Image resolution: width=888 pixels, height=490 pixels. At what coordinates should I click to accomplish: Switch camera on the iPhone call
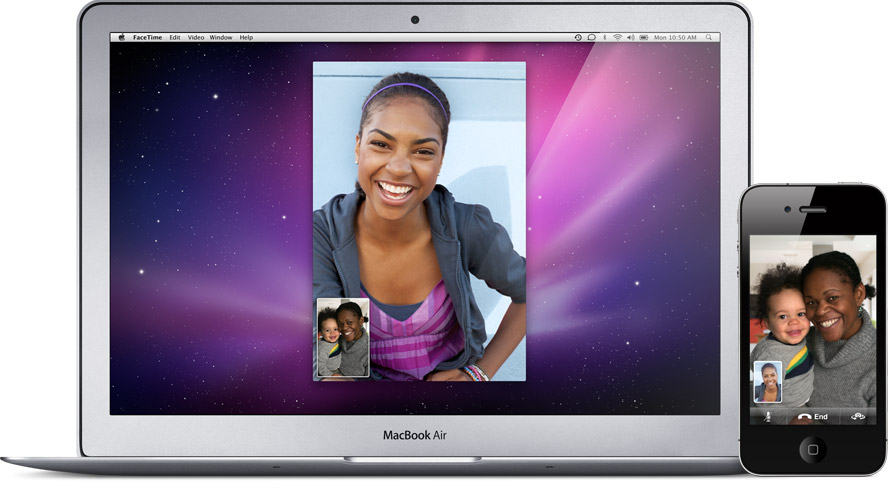click(x=857, y=416)
